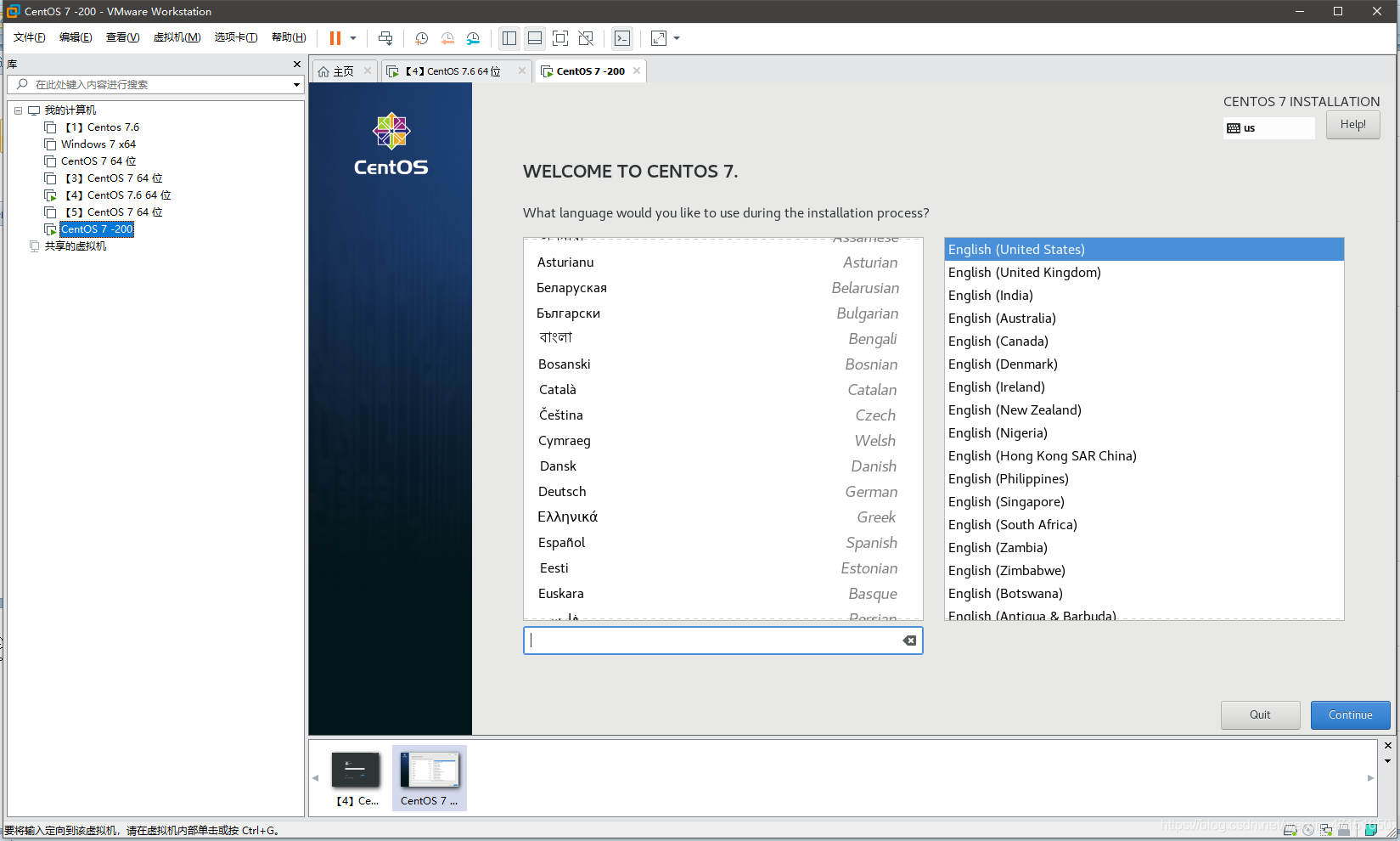Open the stretch display dropdown arrow

point(677,38)
